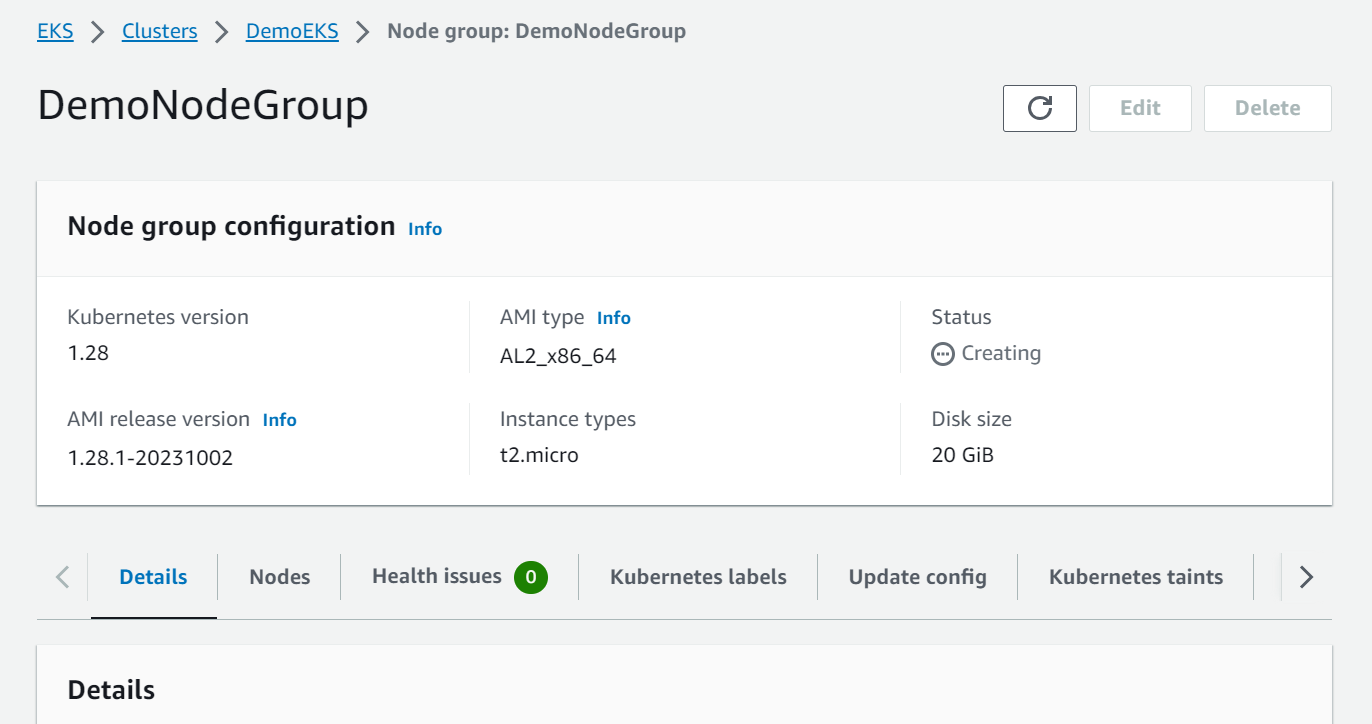Switch to the Kubernetes labels tab
Image resolution: width=1372 pixels, height=724 pixels.
(x=698, y=577)
